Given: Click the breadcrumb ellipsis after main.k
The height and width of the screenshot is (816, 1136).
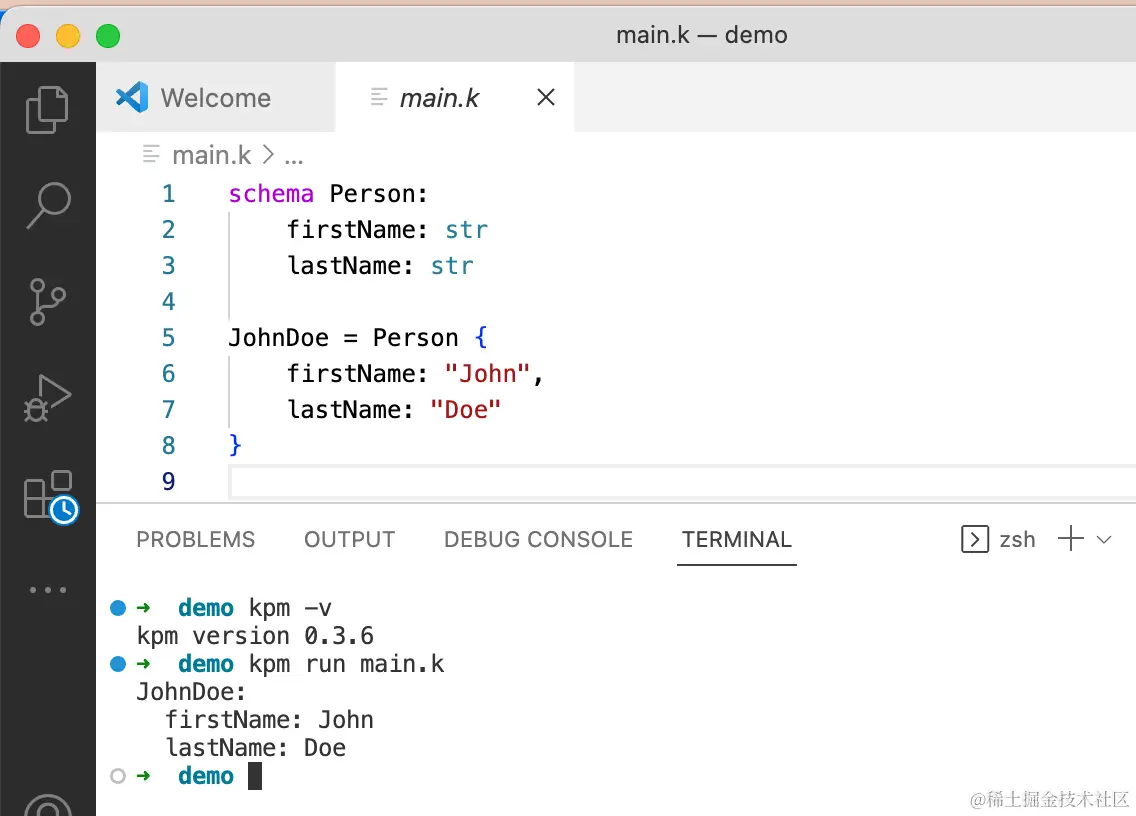Looking at the screenshot, I should point(293,157).
